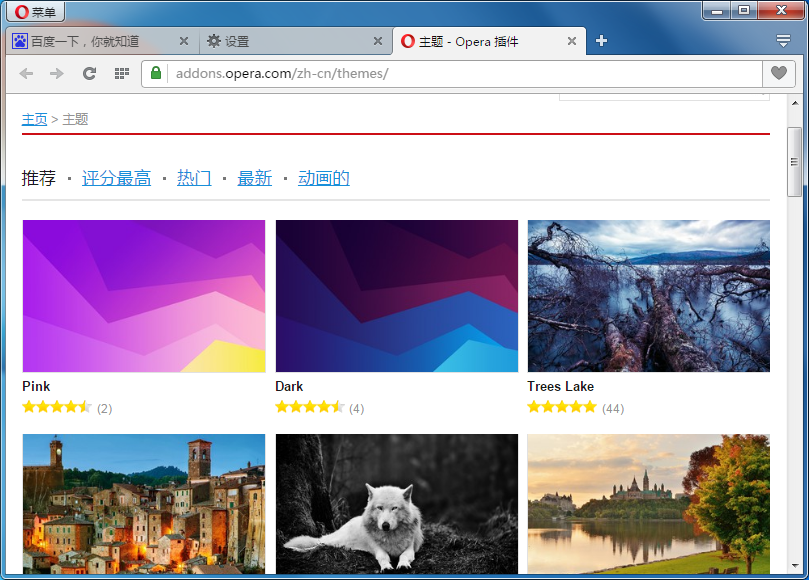This screenshot has height=580, width=809.
Task: Open the tab menu icon on the right
Action: (783, 40)
